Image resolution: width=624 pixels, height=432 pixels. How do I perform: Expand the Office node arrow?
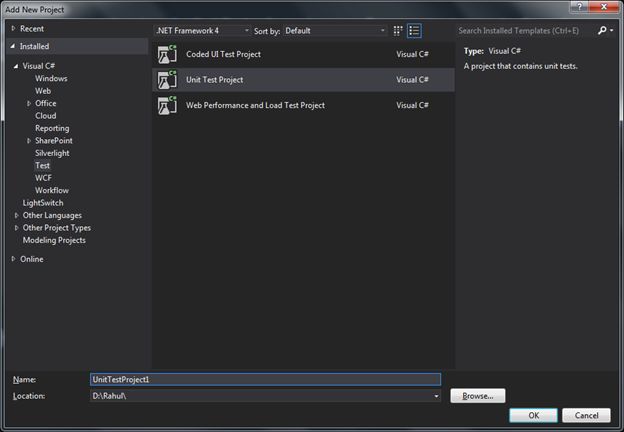click(x=29, y=103)
